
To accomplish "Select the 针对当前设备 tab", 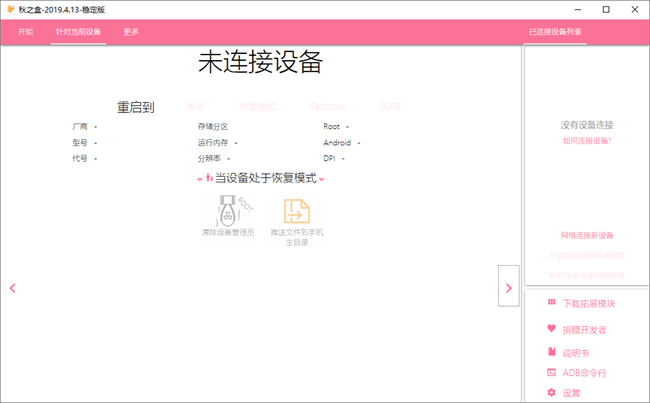I will coord(78,32).
